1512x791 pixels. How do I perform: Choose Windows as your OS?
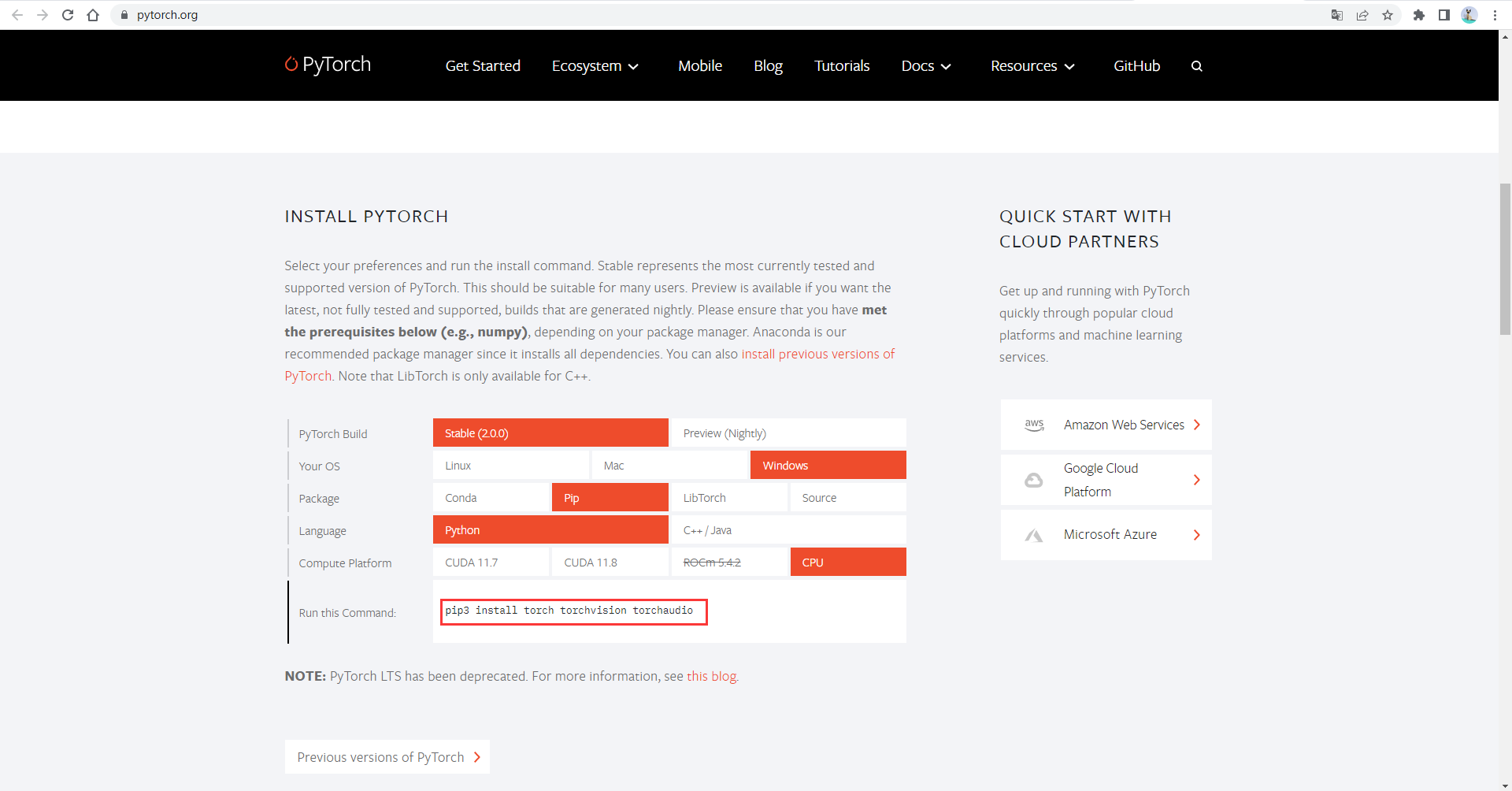(828, 466)
